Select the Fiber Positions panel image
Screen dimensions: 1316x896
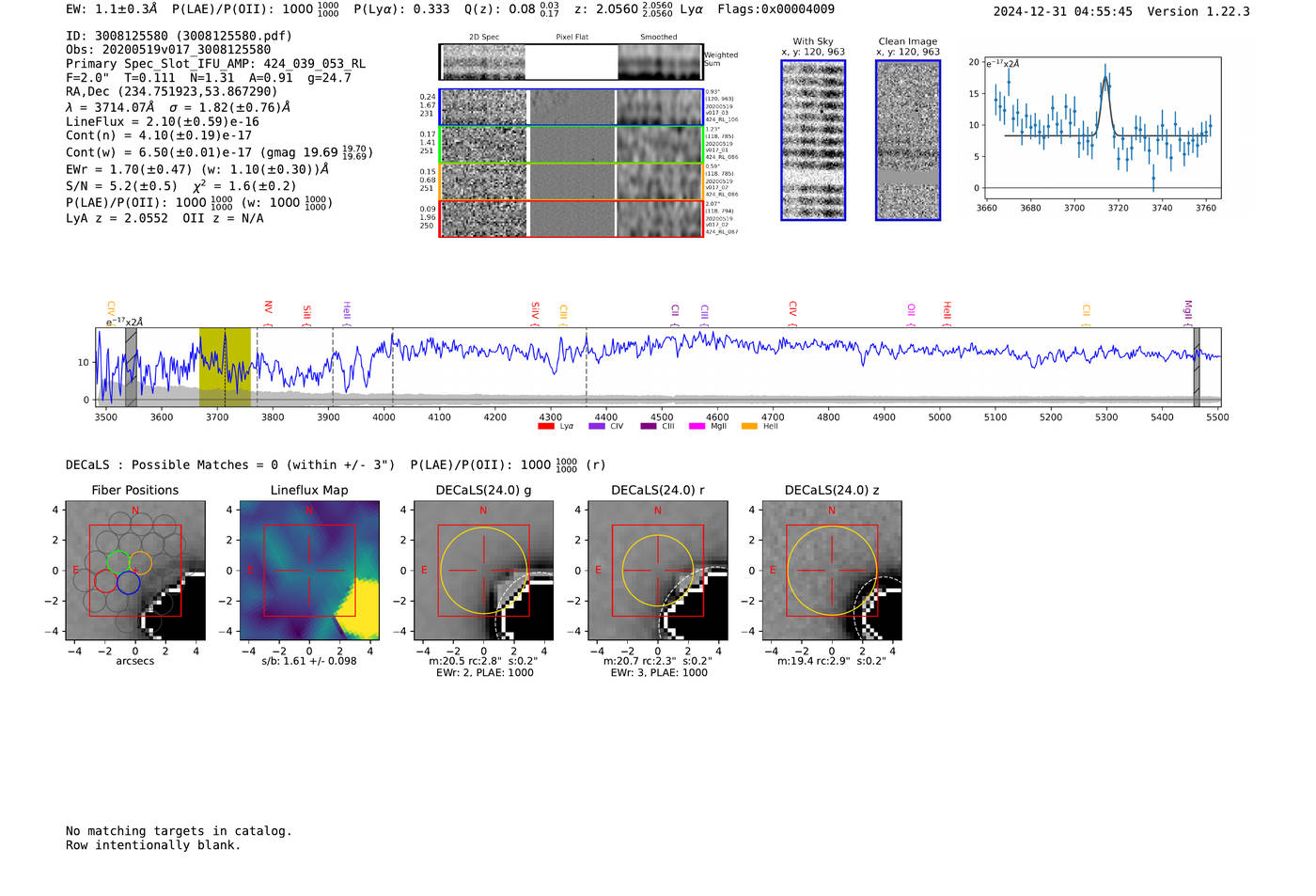point(135,571)
